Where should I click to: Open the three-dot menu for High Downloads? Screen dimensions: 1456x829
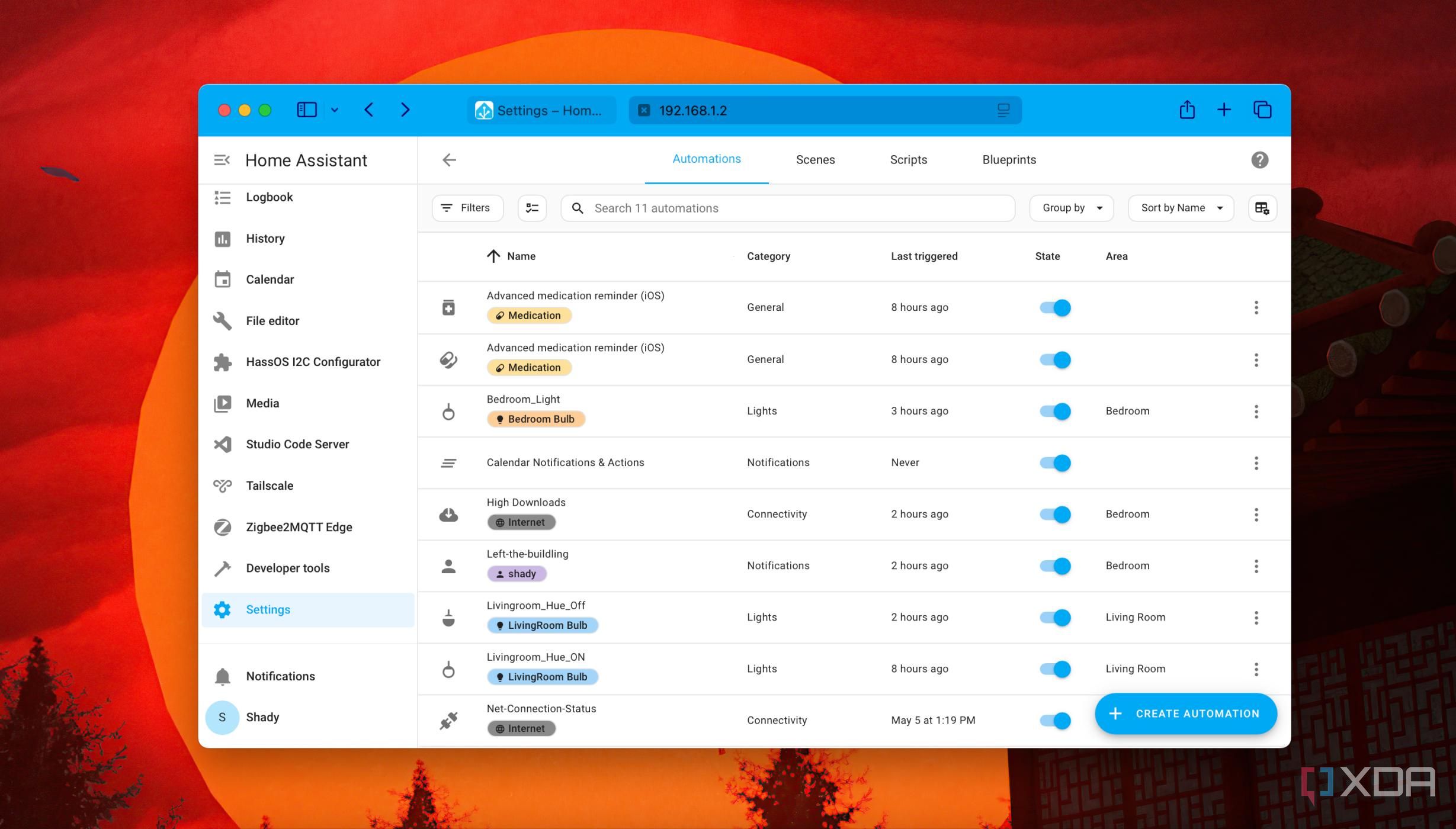(1256, 515)
